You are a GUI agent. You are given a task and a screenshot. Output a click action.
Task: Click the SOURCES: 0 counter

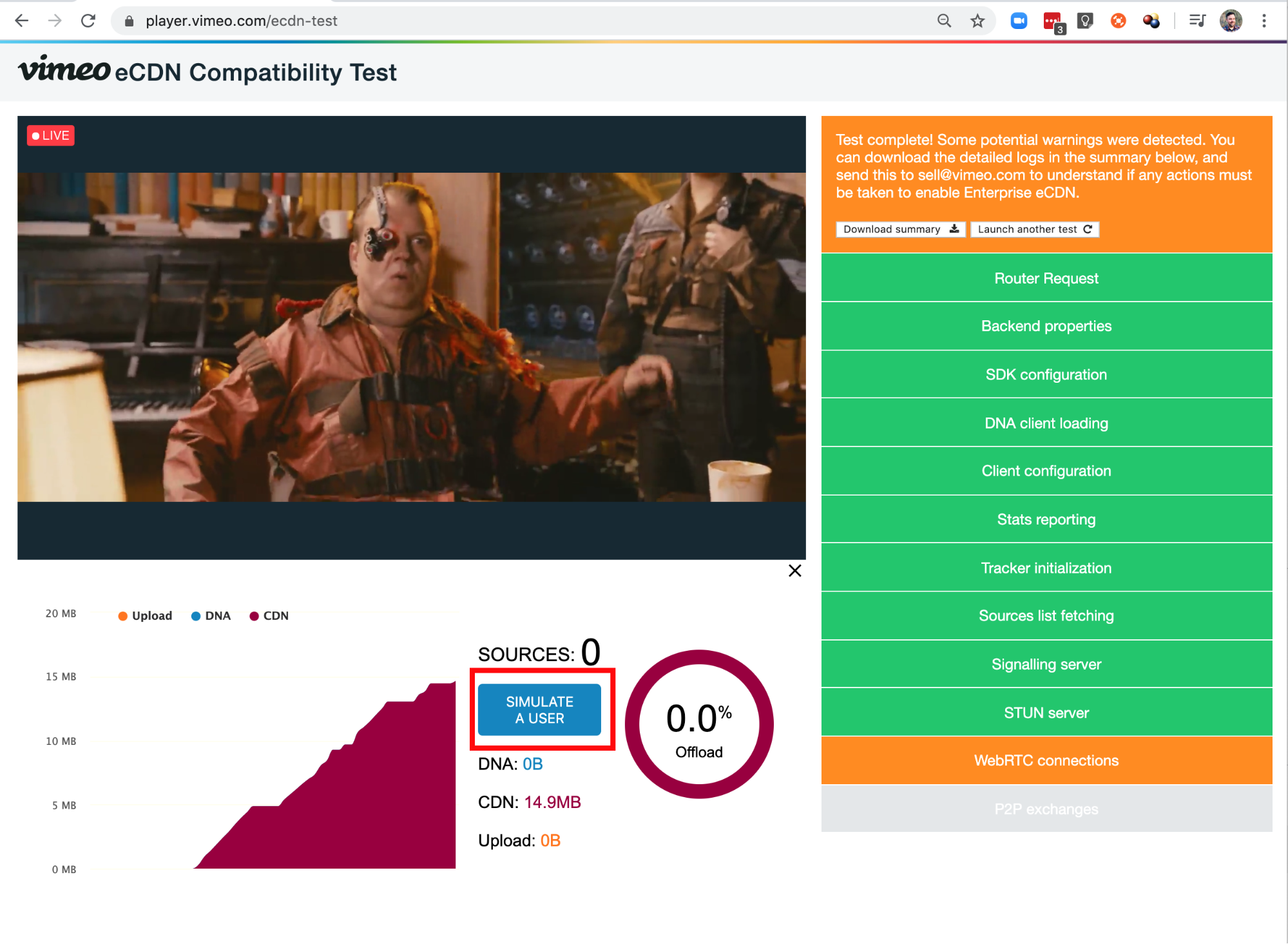pos(539,652)
